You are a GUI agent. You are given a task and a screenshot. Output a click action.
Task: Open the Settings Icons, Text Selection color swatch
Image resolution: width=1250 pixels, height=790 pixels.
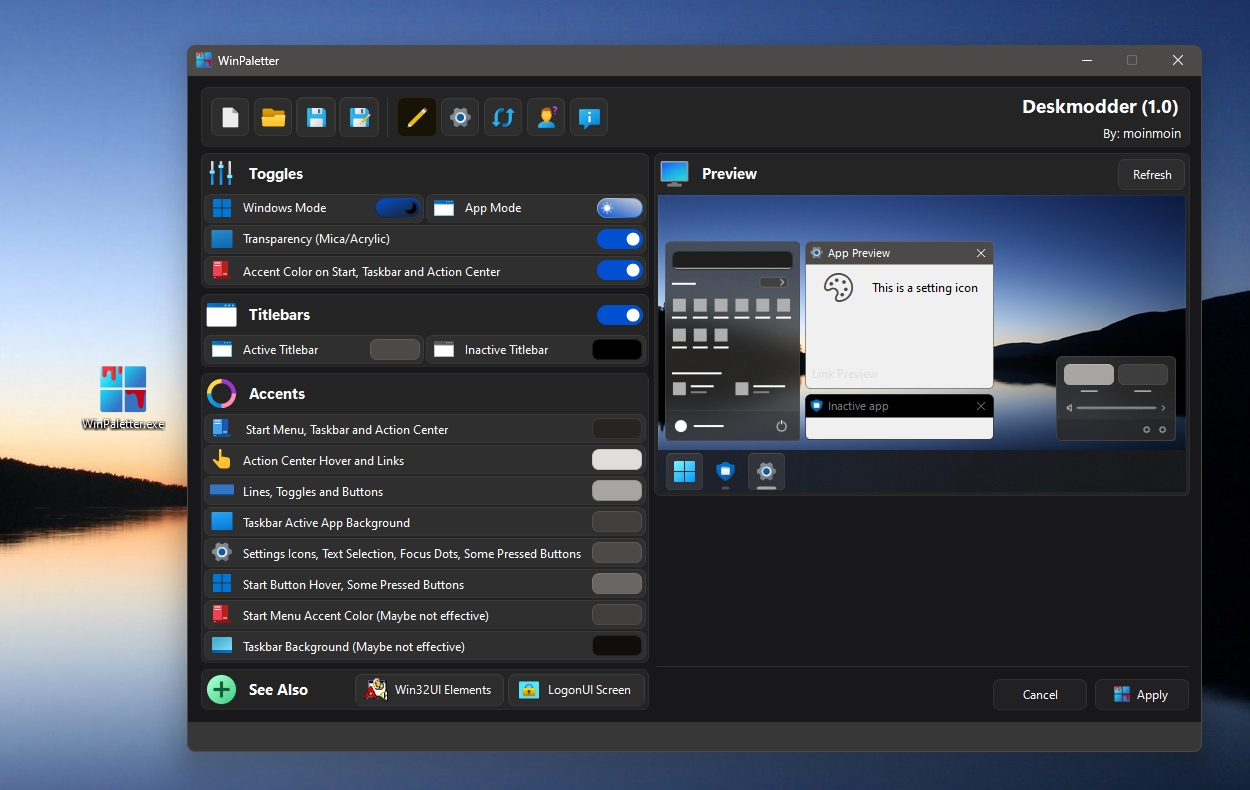(x=617, y=553)
